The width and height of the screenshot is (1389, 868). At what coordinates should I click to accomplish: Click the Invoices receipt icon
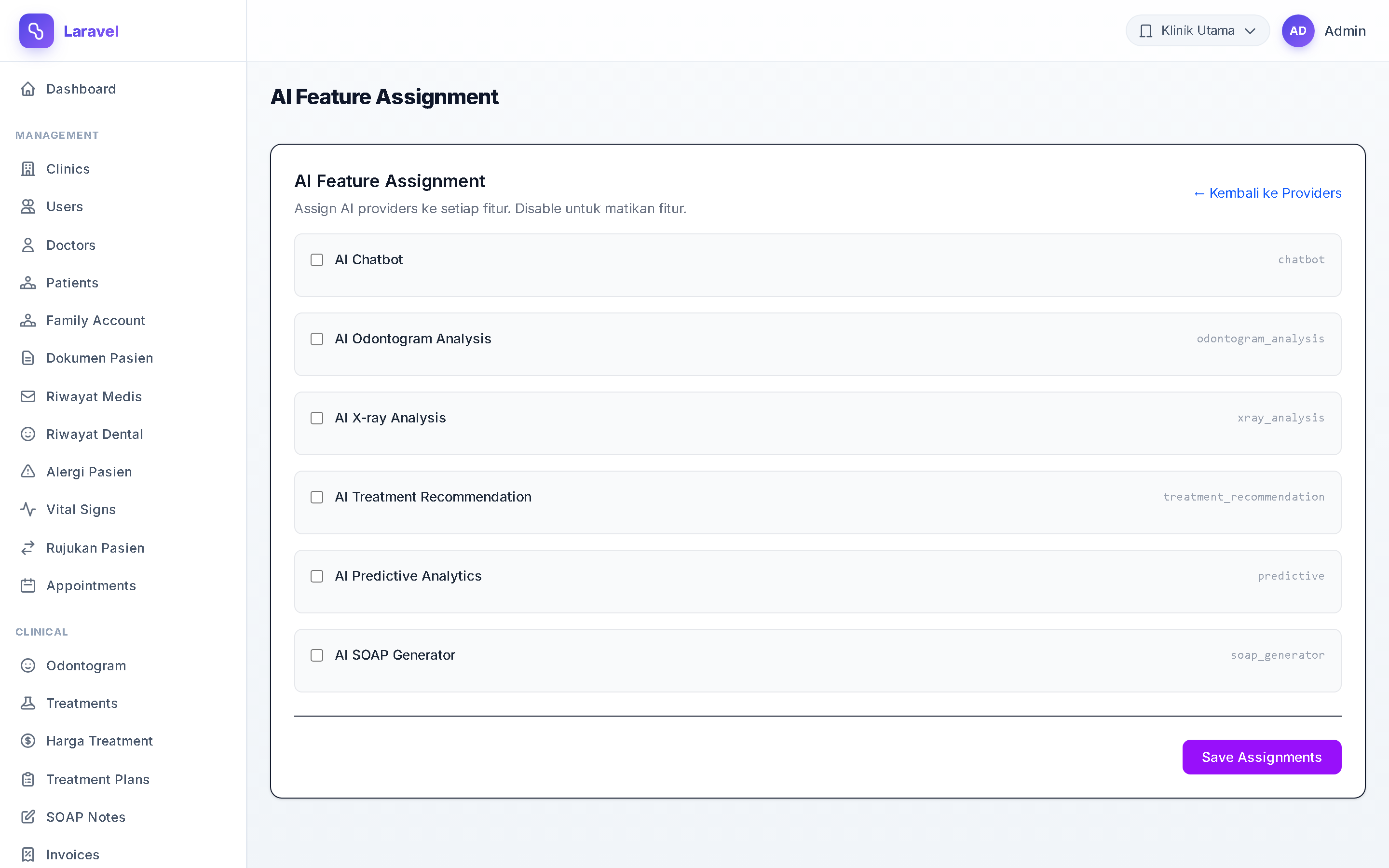28,855
